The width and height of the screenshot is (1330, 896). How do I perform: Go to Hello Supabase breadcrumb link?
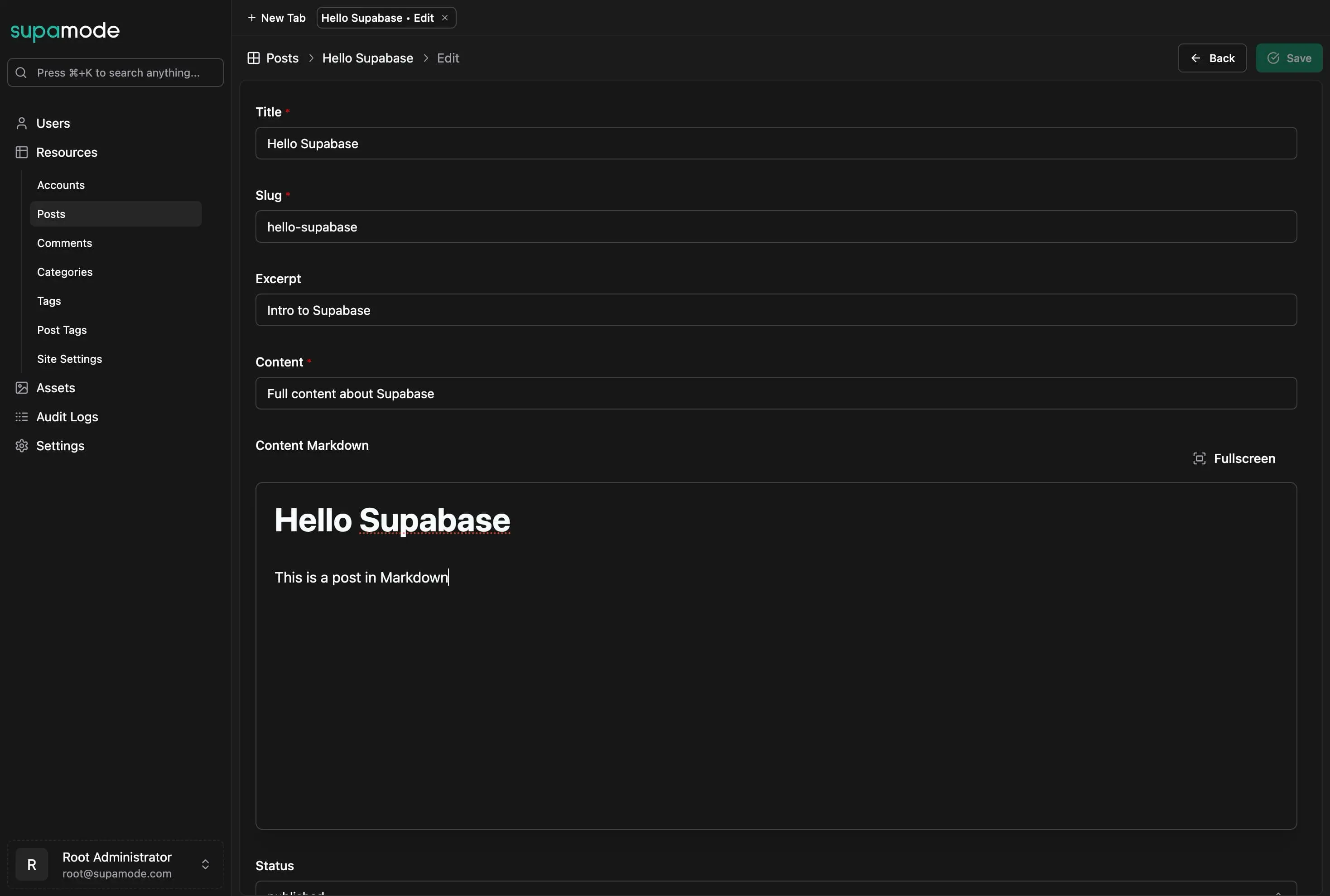[367, 58]
